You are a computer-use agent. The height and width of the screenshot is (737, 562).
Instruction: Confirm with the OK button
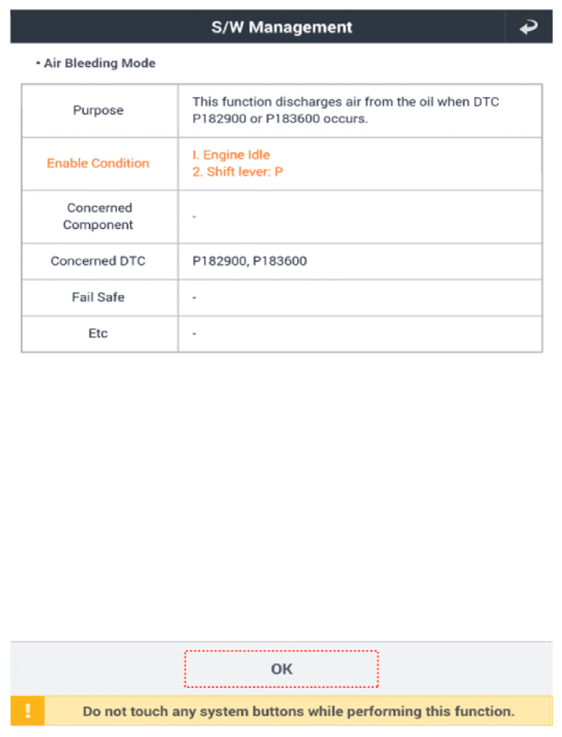[x=281, y=669]
